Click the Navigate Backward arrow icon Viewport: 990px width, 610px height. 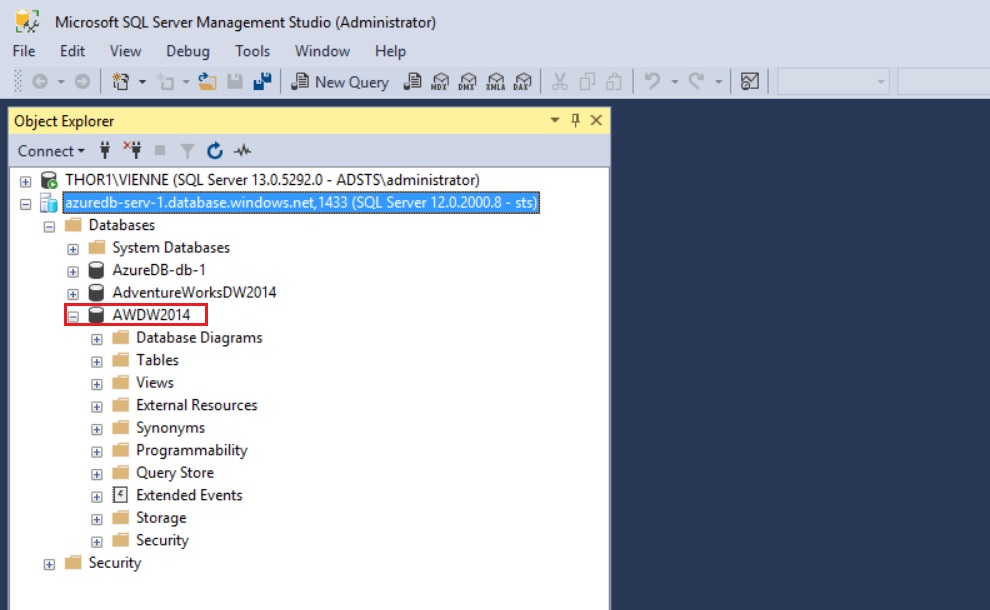tap(40, 81)
